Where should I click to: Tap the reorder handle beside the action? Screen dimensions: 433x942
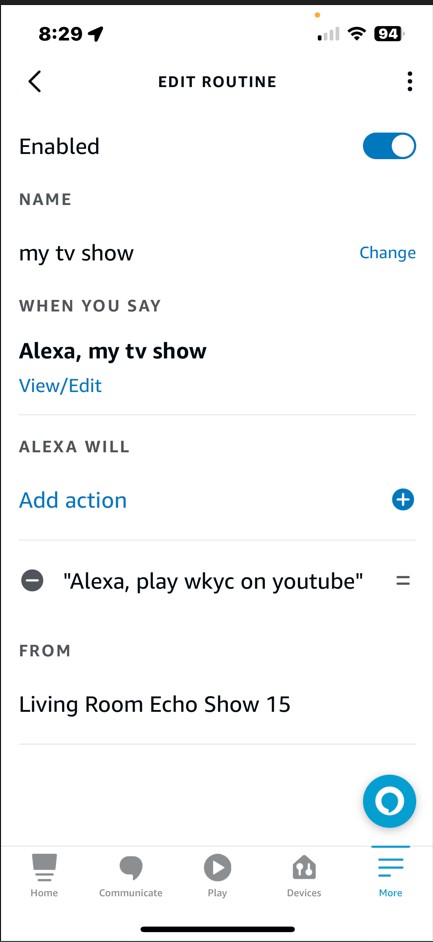coord(403,581)
